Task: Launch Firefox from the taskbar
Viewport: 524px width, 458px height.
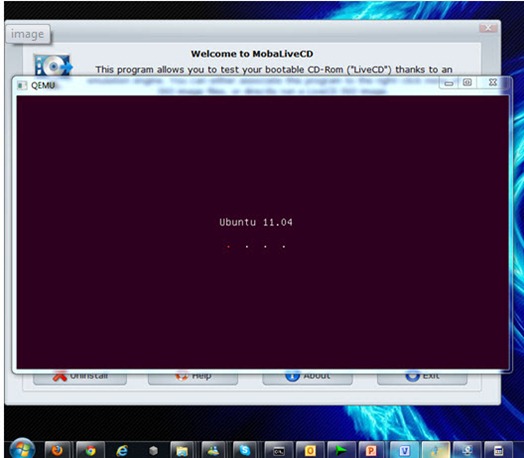Action: 57,450
